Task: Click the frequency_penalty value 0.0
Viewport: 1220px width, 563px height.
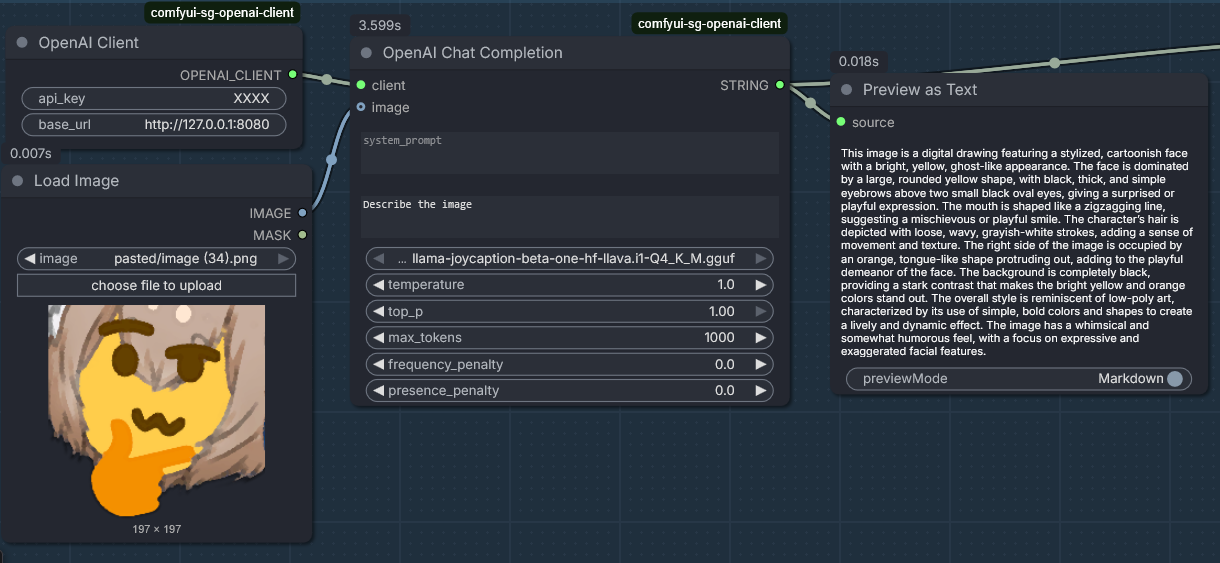Action: 725,364
